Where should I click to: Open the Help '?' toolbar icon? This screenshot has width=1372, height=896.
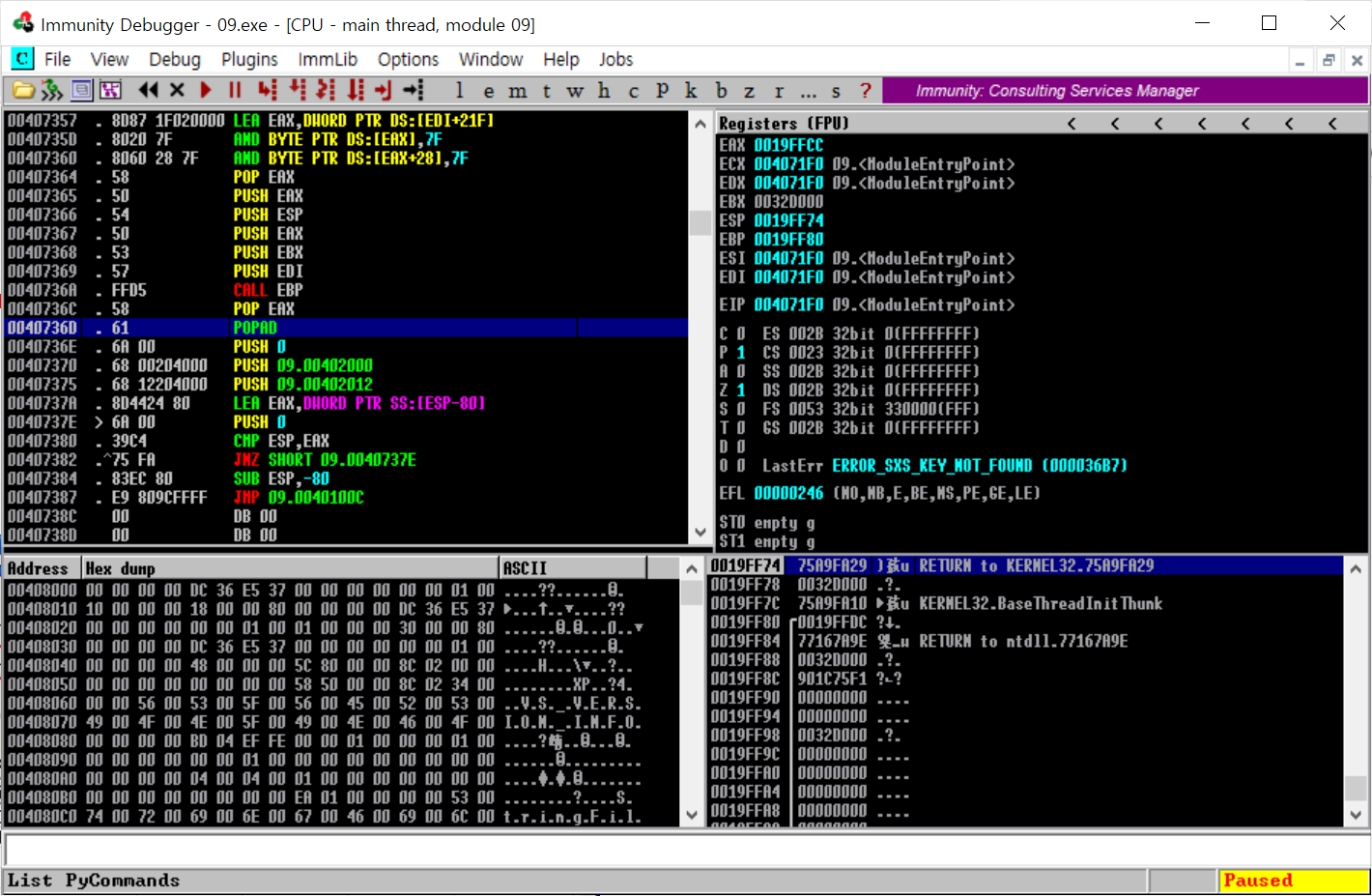tap(863, 91)
